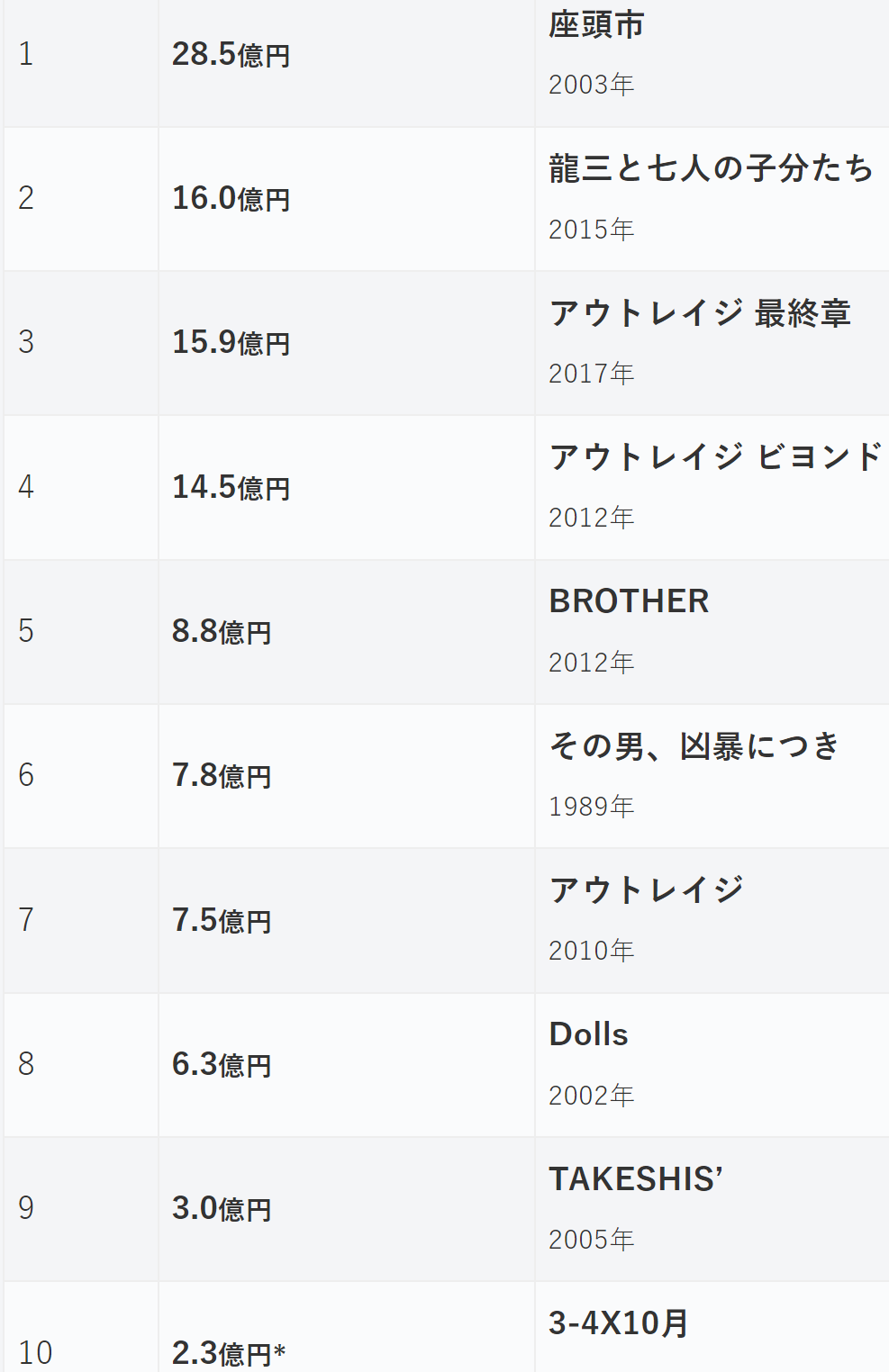Click the 3-4X10月 movie title
The height and width of the screenshot is (1372, 889).
(619, 1323)
